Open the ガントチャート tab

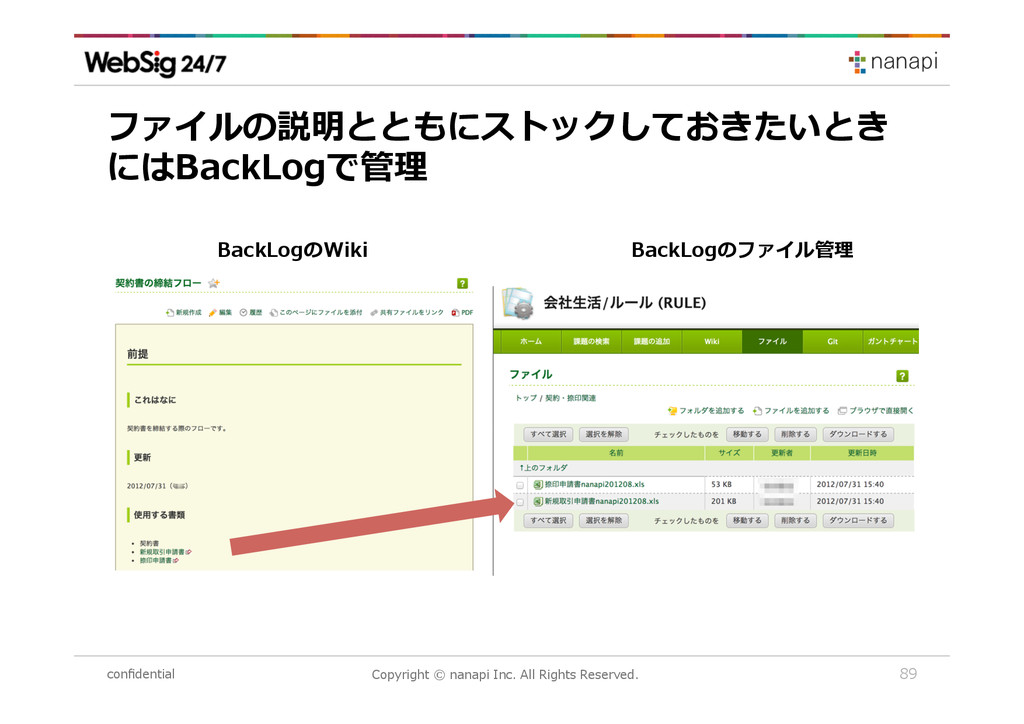[x=891, y=341]
